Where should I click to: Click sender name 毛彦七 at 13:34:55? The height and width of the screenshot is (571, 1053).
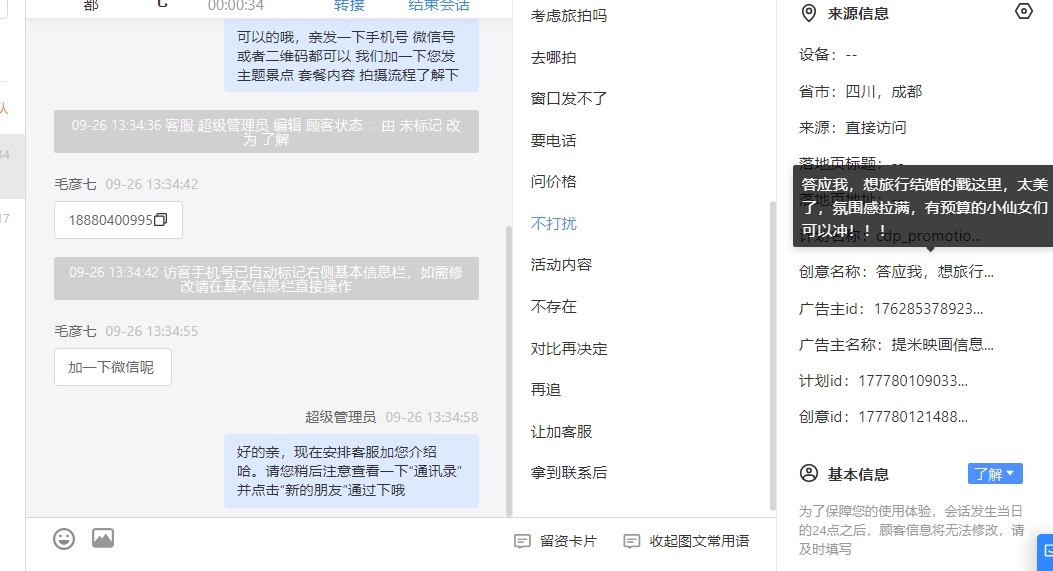pos(75,331)
